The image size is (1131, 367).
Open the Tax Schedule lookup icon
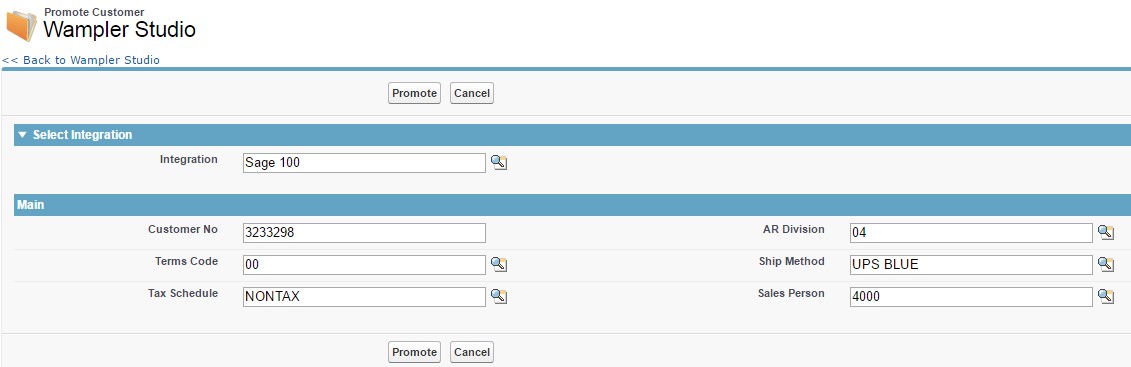[499, 296]
